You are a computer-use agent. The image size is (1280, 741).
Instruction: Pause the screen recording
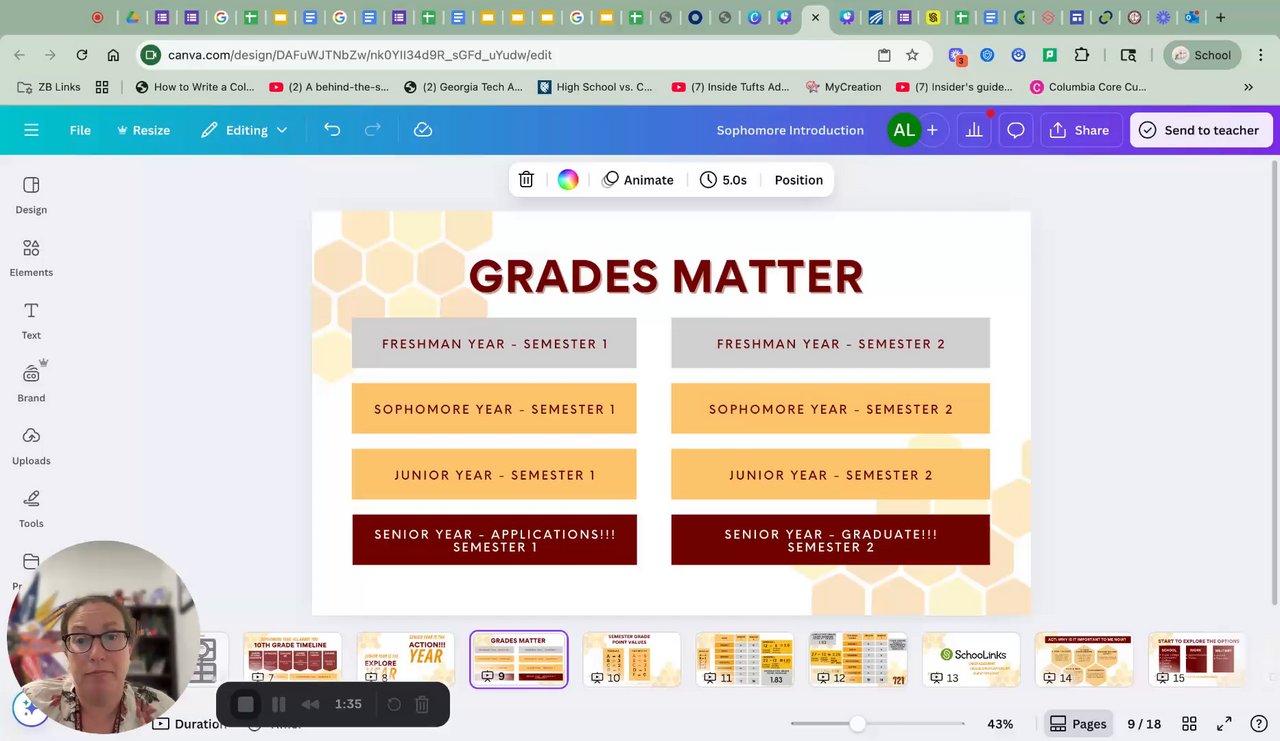[x=279, y=705]
